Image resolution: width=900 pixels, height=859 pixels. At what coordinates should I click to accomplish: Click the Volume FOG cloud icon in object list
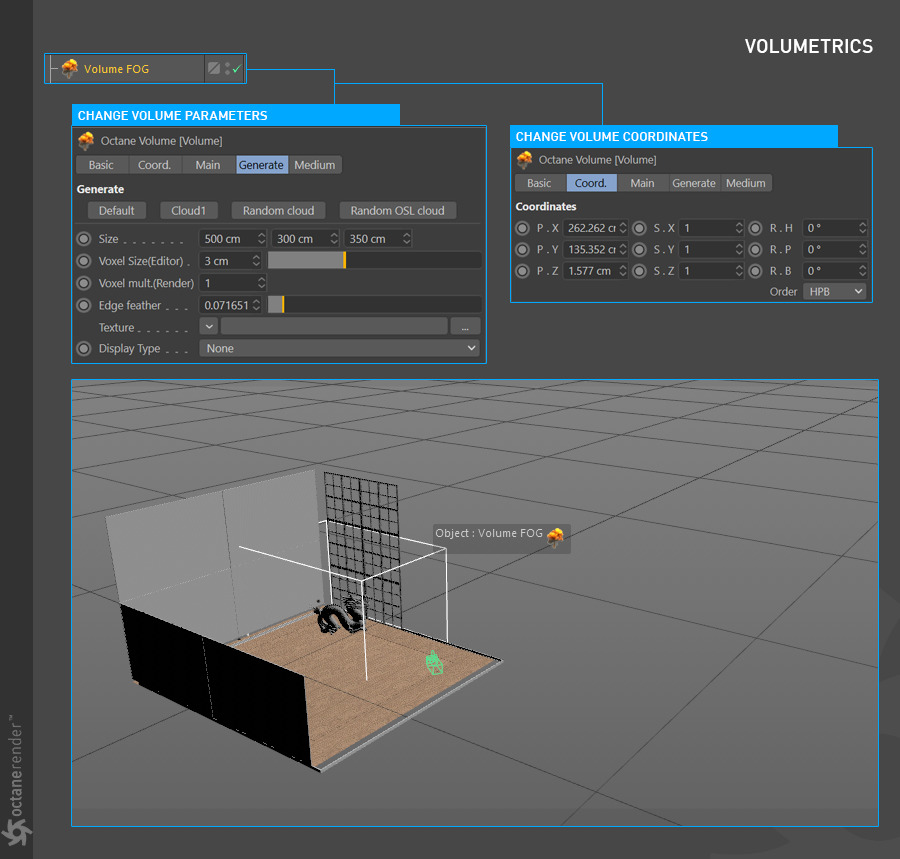(x=69, y=69)
